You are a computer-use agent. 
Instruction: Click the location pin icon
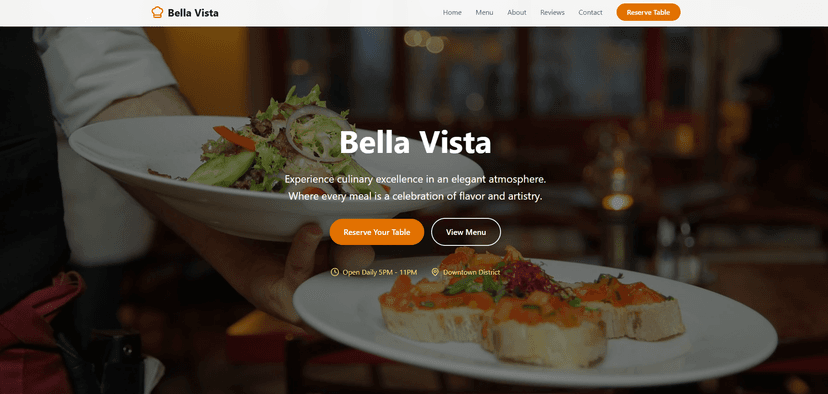pos(435,272)
